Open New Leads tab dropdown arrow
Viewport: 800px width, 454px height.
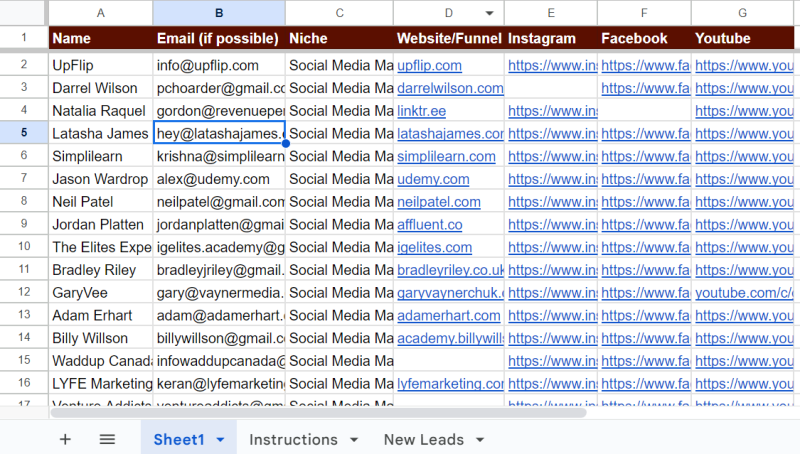point(480,440)
